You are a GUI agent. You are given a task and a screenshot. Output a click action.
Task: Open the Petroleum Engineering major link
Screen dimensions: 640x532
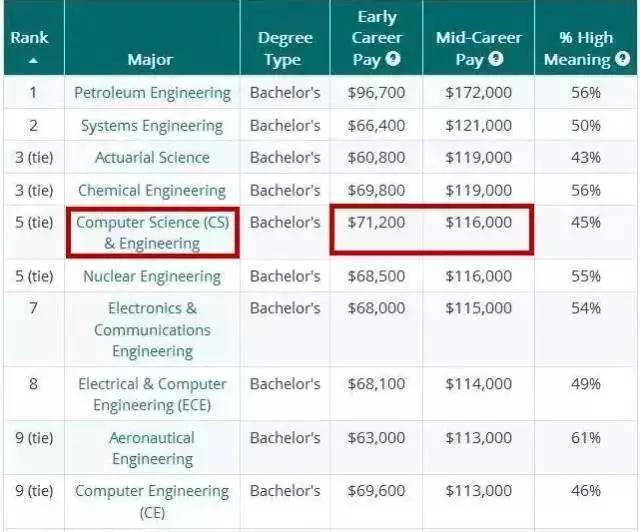coord(152,93)
